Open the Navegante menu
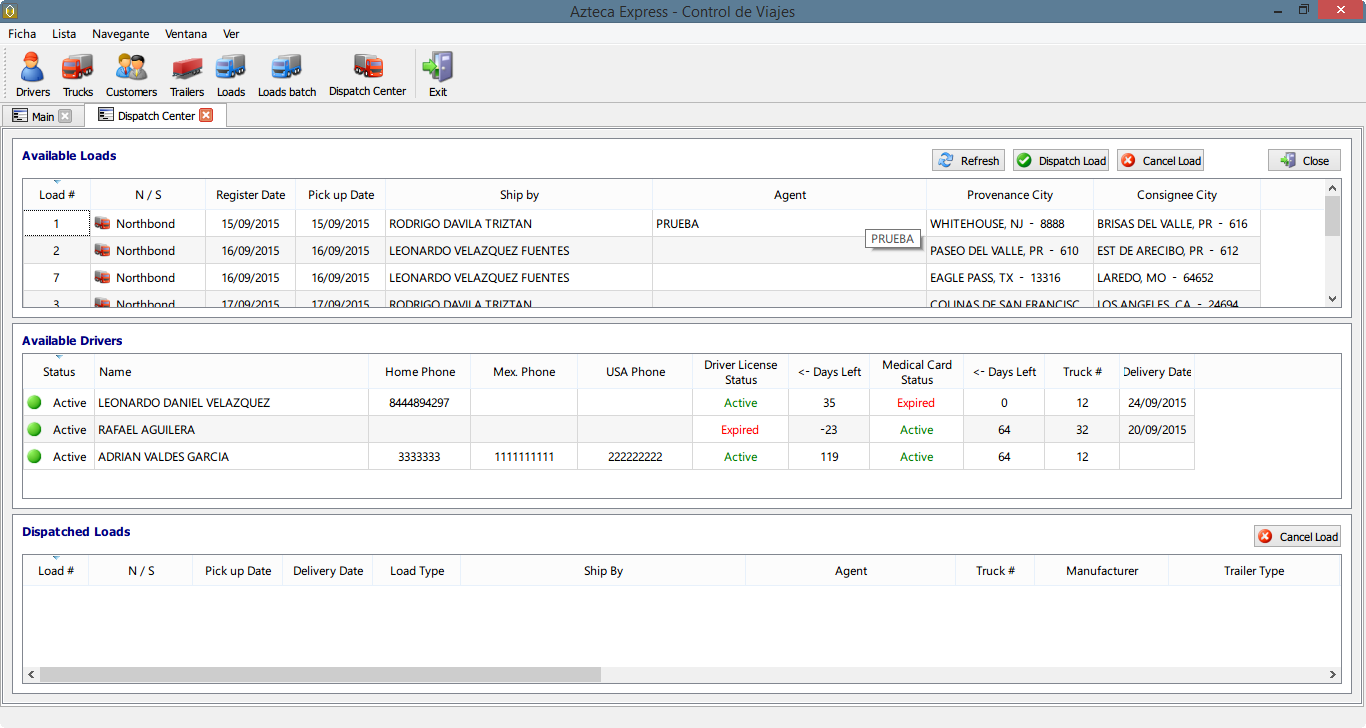The image size is (1366, 728). (x=120, y=34)
